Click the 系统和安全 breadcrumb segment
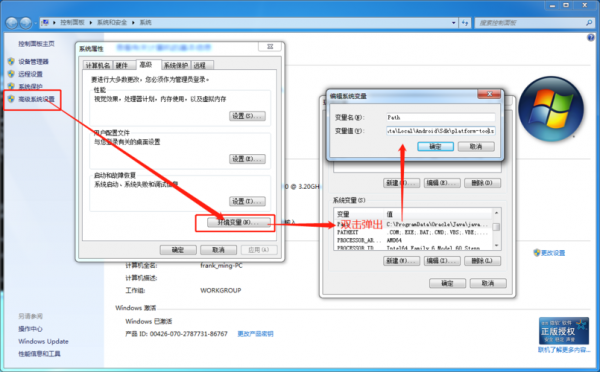 [112, 23]
